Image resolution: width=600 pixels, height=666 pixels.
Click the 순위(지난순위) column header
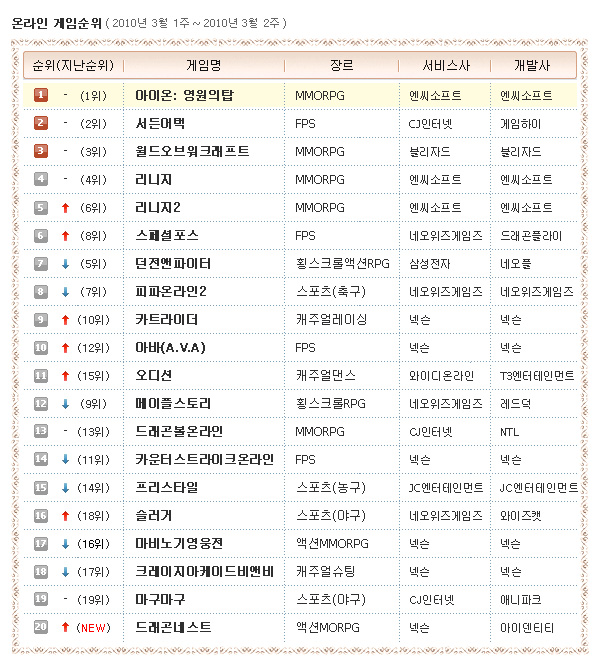(x=71, y=65)
